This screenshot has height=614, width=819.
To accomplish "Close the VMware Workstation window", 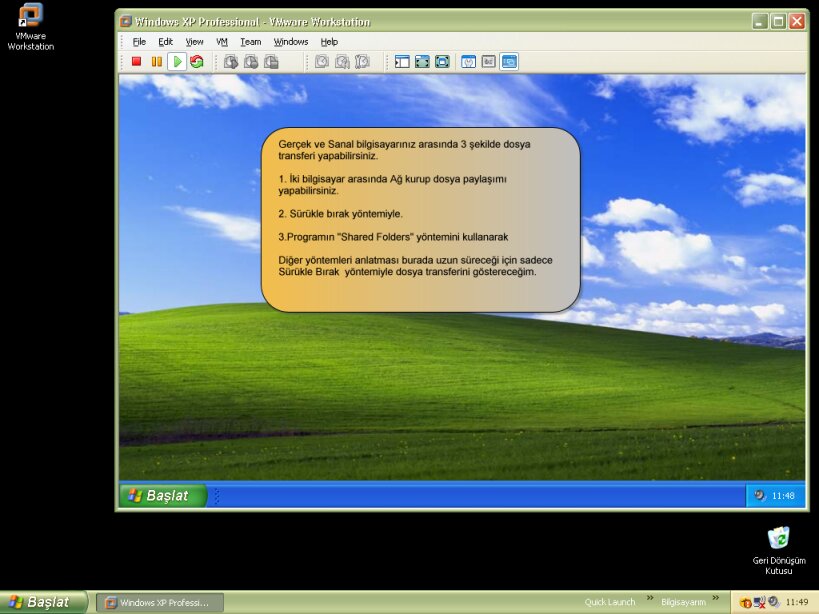I will 797,21.
